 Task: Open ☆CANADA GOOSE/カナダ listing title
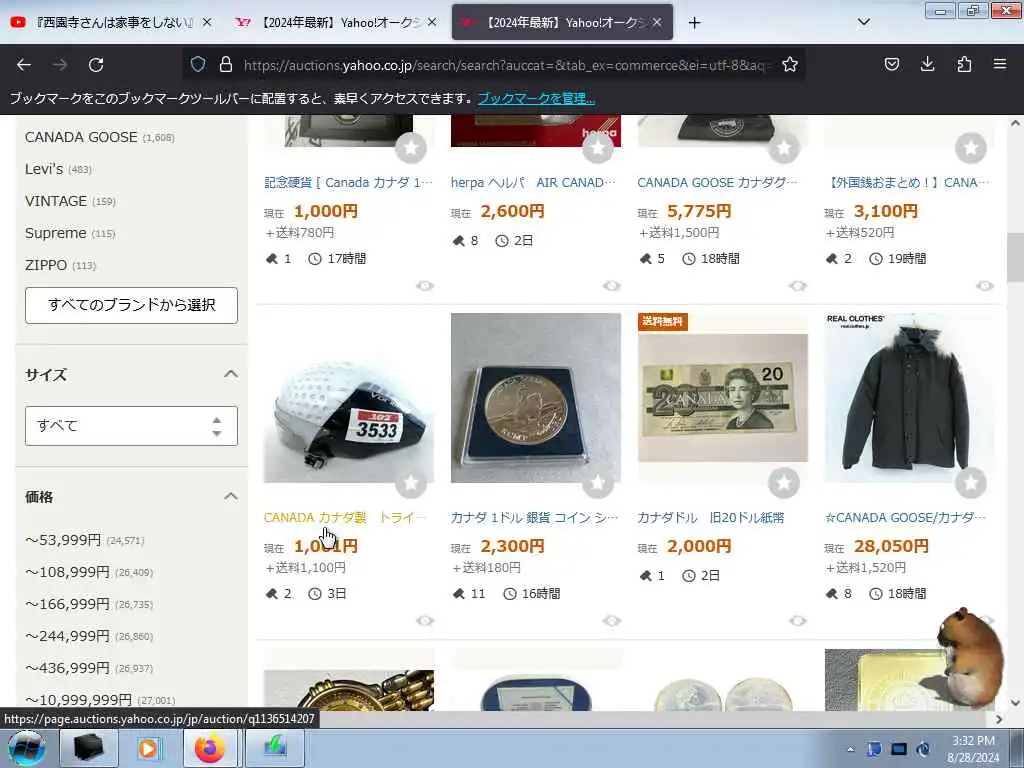click(x=905, y=518)
